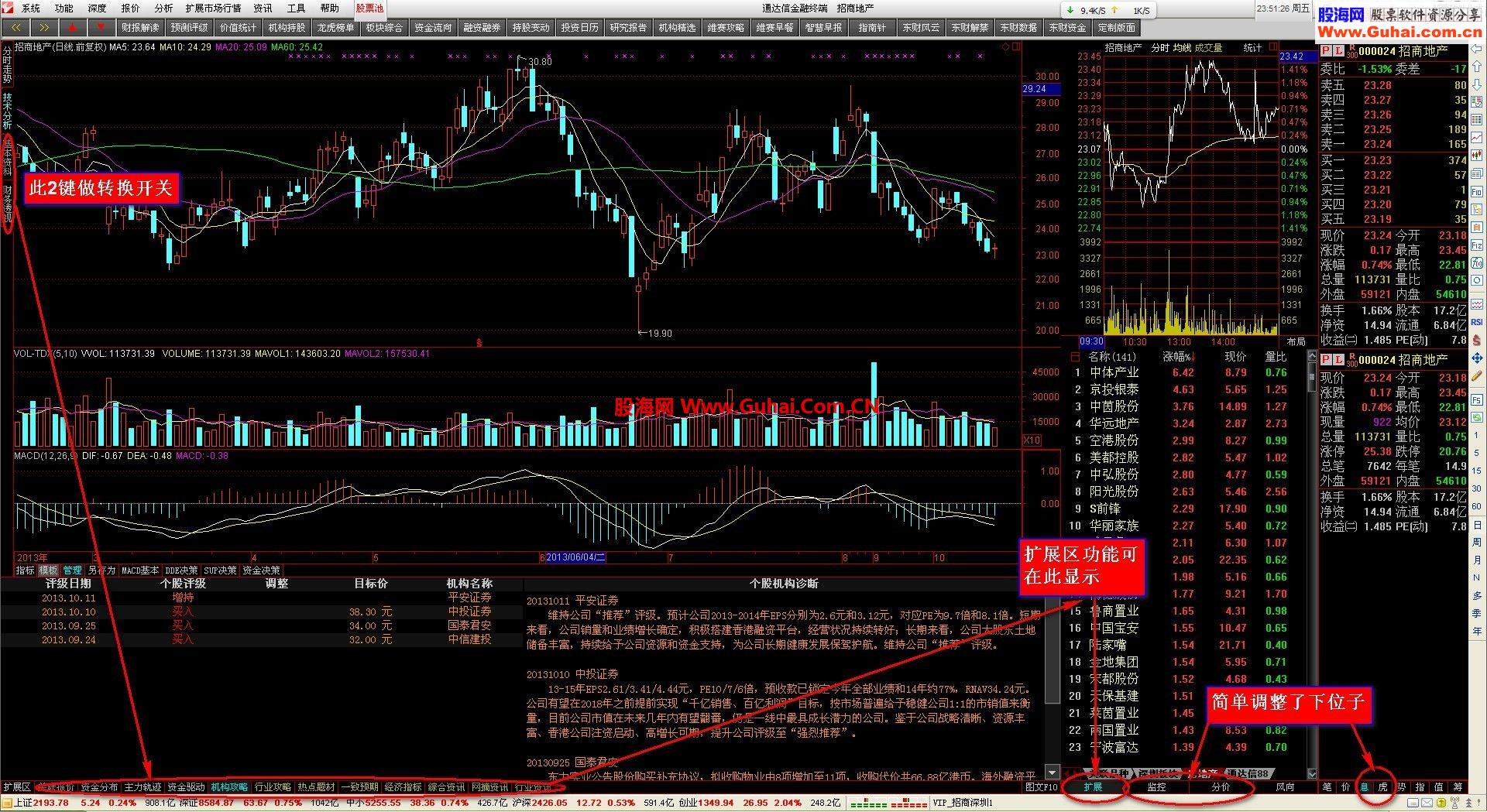Screen dimensions: 1487x812
Task: Click the 龙虎榜单 toolbar button
Action: 335,27
